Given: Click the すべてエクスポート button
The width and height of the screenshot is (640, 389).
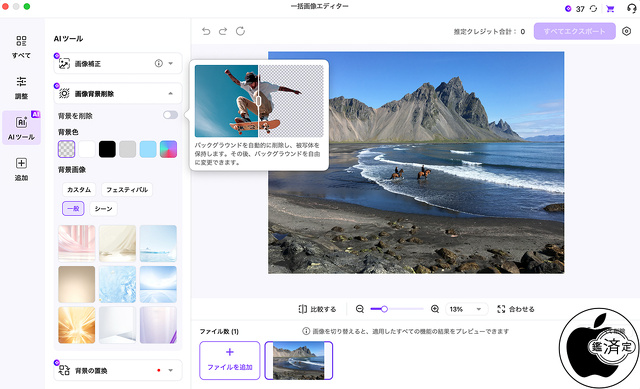Looking at the screenshot, I should [575, 31].
